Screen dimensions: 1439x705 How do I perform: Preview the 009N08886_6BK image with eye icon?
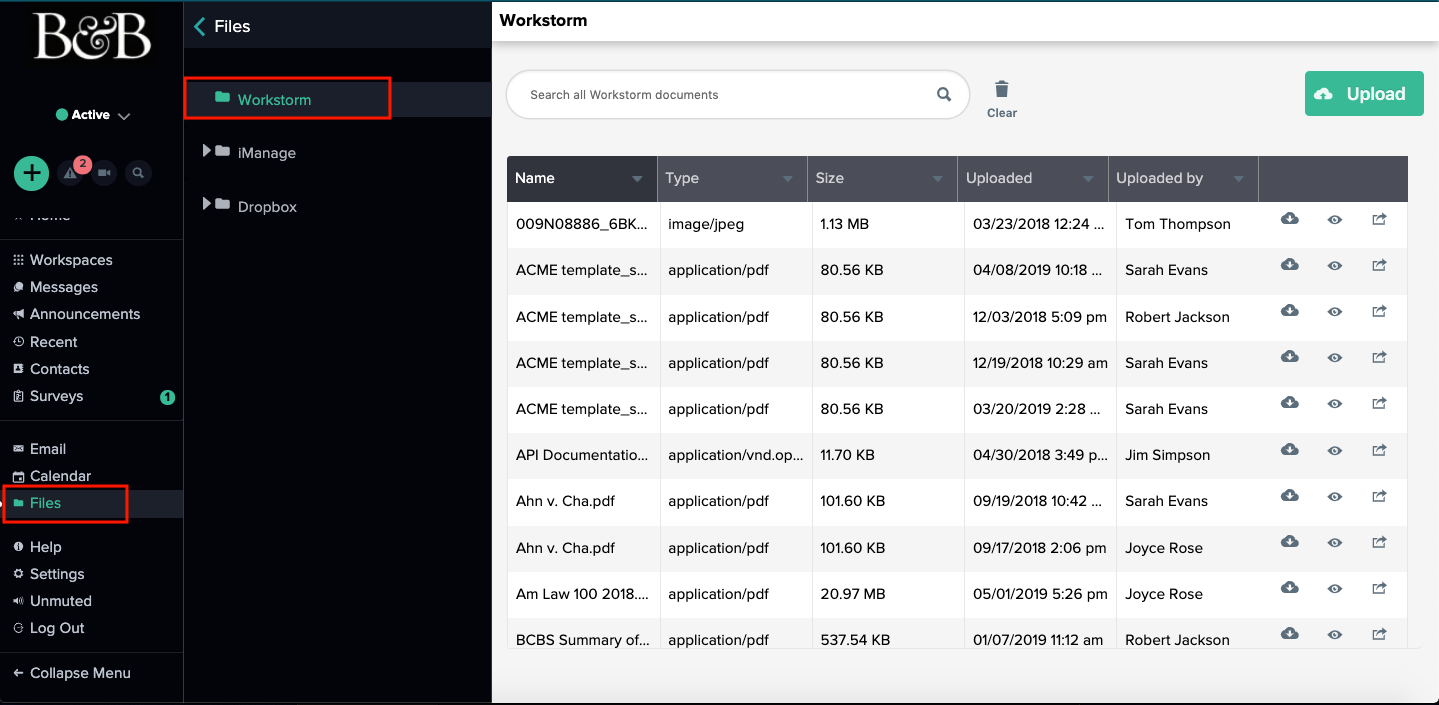pyautogui.click(x=1335, y=220)
